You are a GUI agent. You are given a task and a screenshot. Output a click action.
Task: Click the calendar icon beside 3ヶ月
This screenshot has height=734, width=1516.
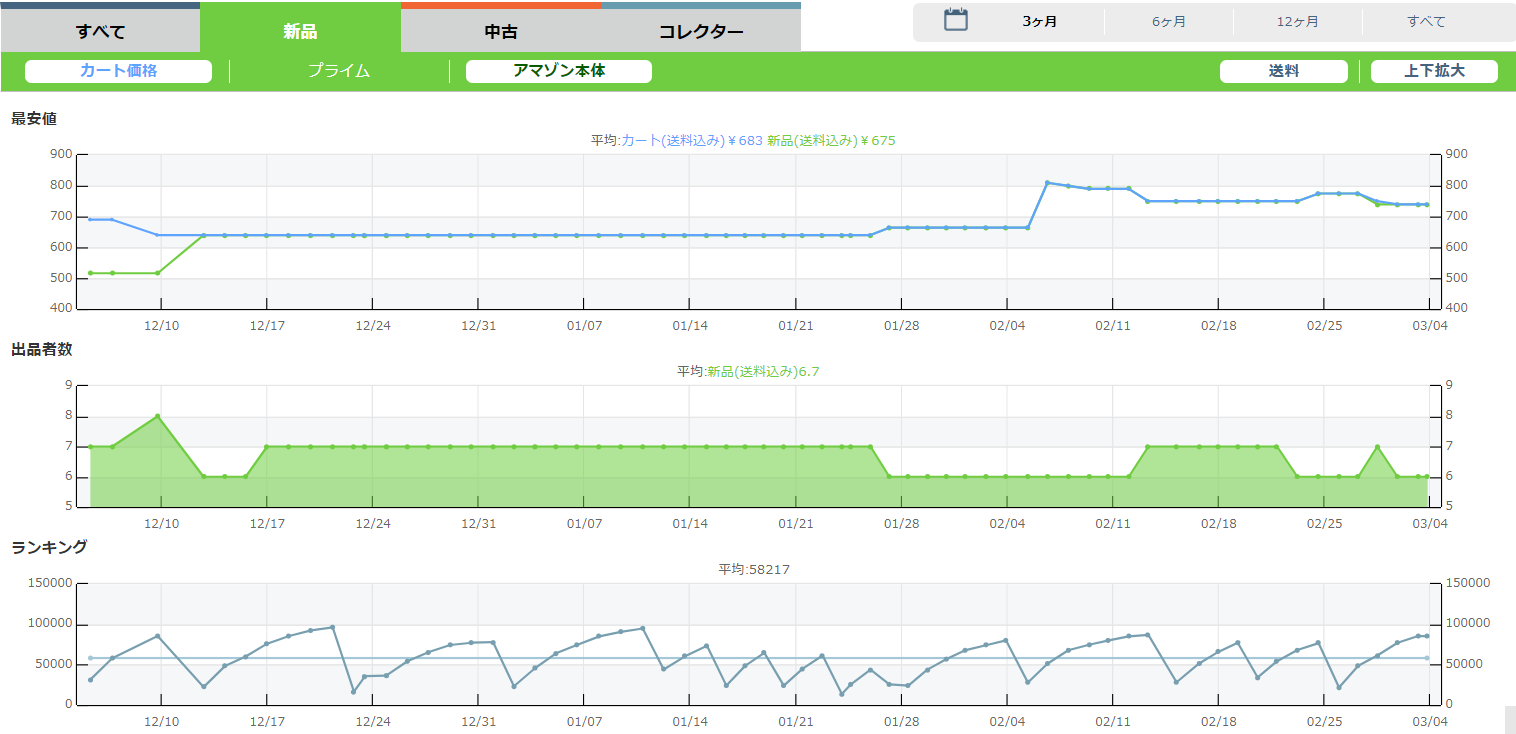click(956, 20)
